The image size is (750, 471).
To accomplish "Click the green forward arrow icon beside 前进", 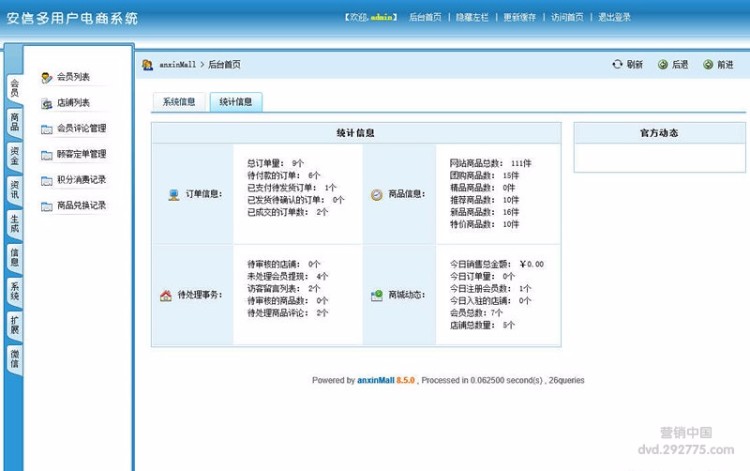I will (x=708, y=65).
